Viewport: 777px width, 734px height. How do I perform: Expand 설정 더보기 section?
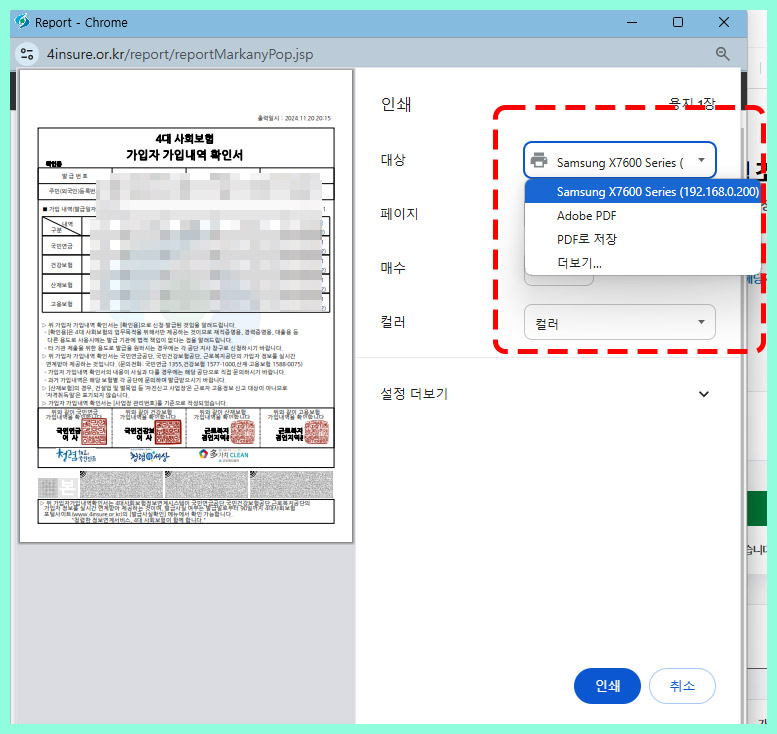coord(545,394)
